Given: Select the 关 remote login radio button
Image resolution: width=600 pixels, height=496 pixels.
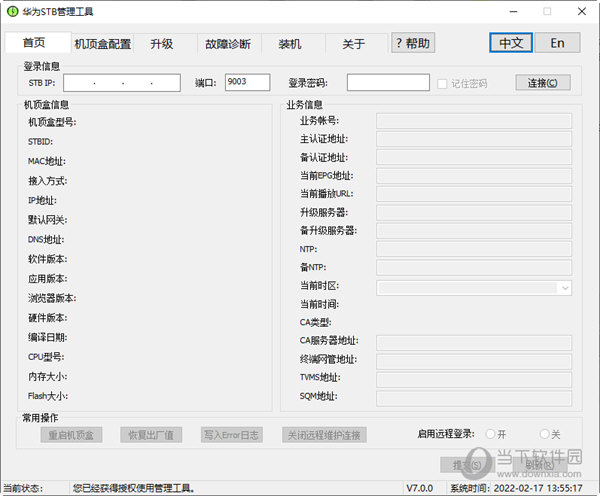Looking at the screenshot, I should (x=545, y=434).
